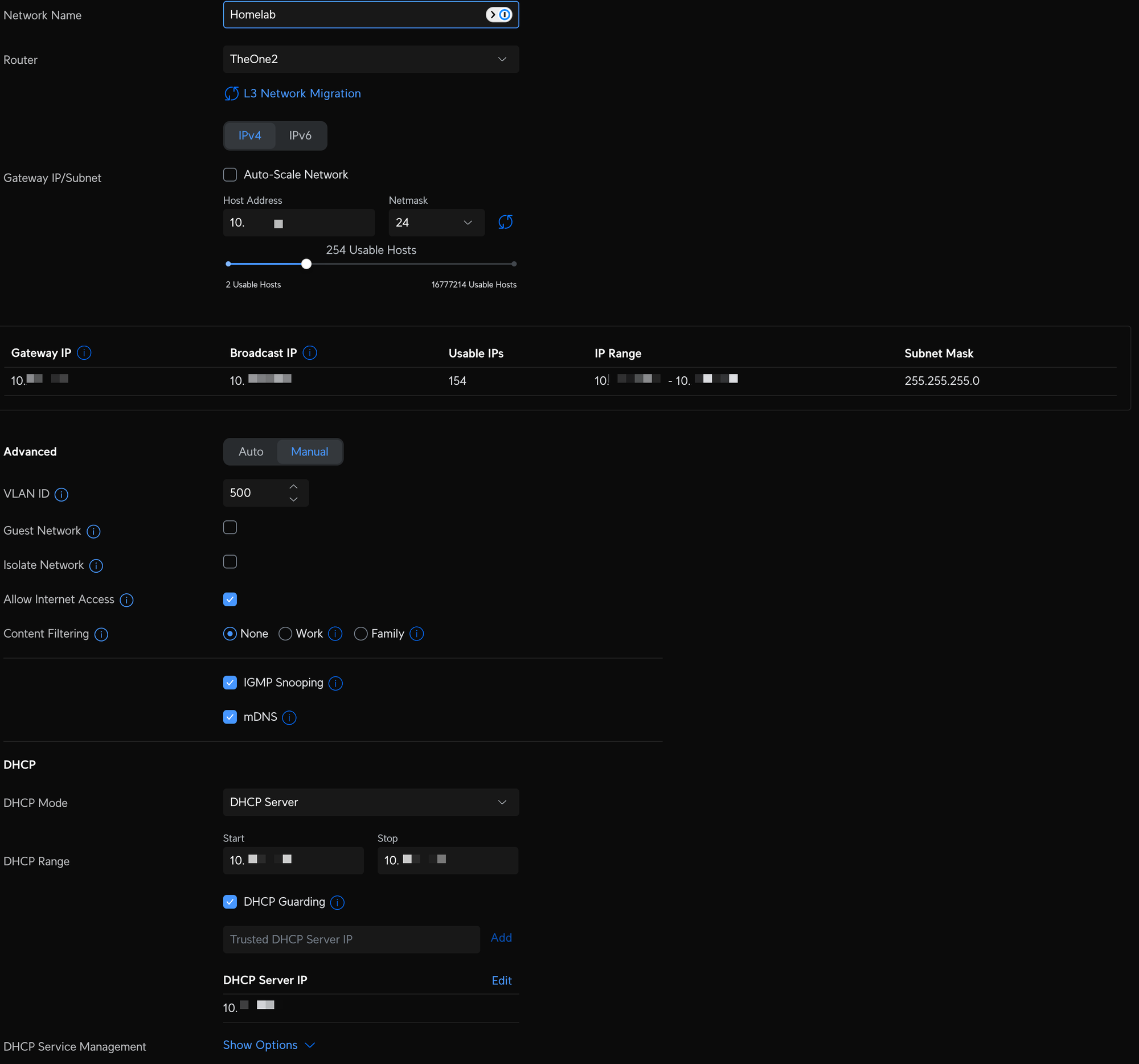1139x1064 pixels.
Task: Click the refresh icon beside Netmask
Action: (x=505, y=222)
